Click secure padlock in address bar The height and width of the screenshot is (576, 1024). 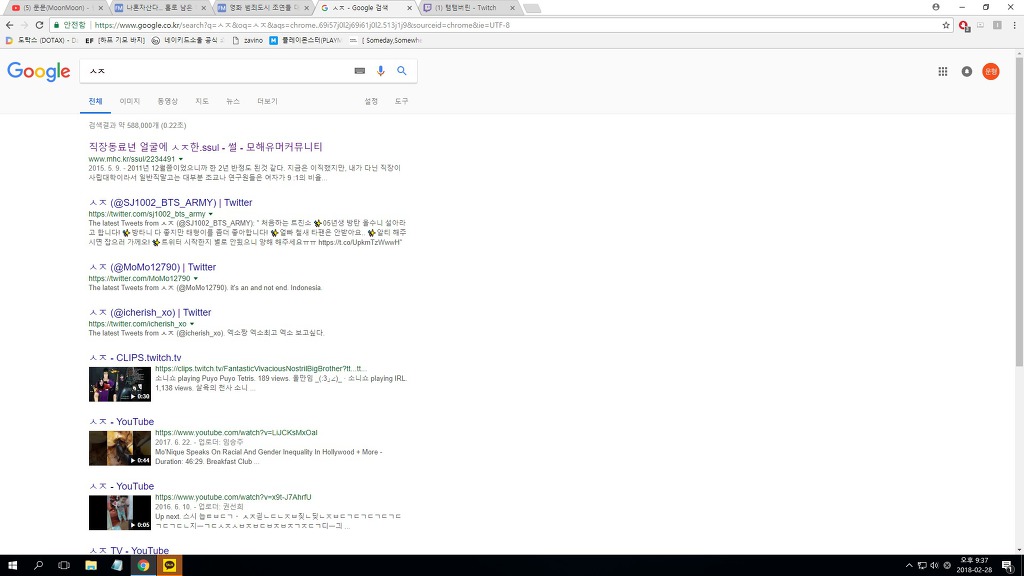[57, 25]
